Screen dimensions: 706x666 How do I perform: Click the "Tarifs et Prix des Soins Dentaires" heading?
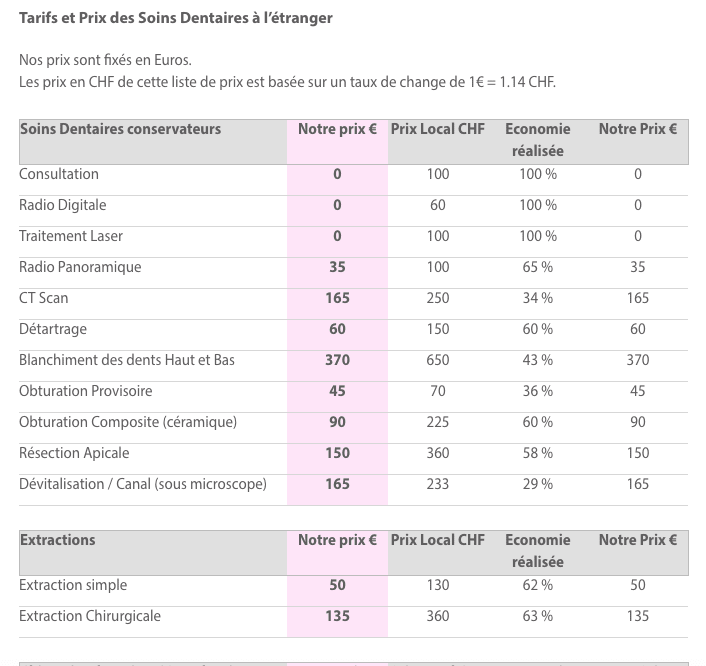pyautogui.click(x=176, y=18)
